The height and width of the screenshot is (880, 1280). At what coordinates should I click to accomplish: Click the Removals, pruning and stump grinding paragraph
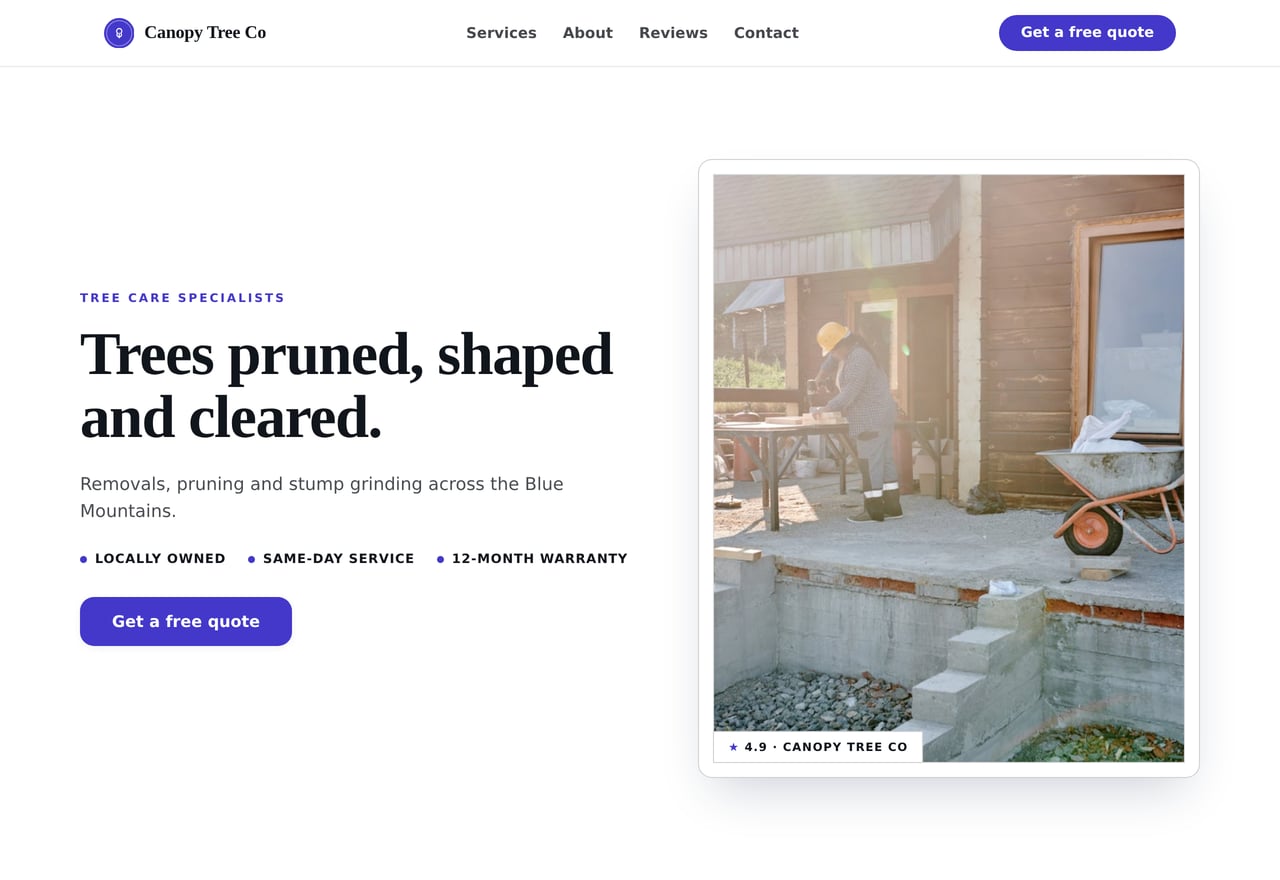point(322,497)
